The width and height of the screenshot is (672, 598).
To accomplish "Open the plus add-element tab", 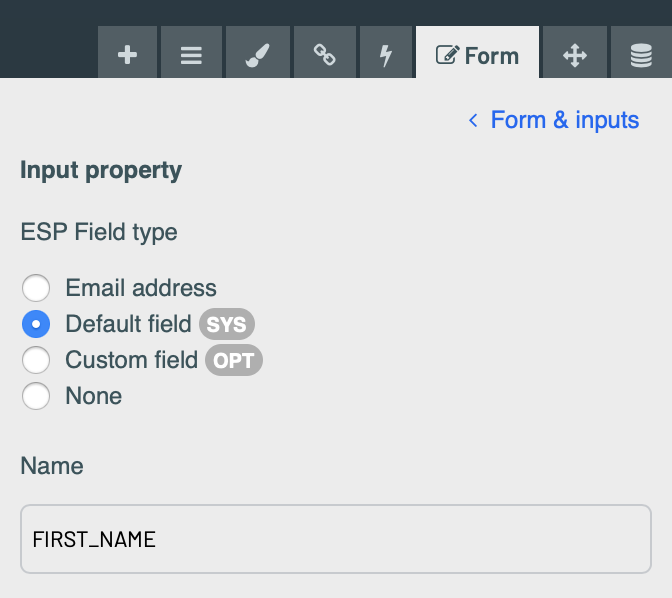I will point(127,53).
